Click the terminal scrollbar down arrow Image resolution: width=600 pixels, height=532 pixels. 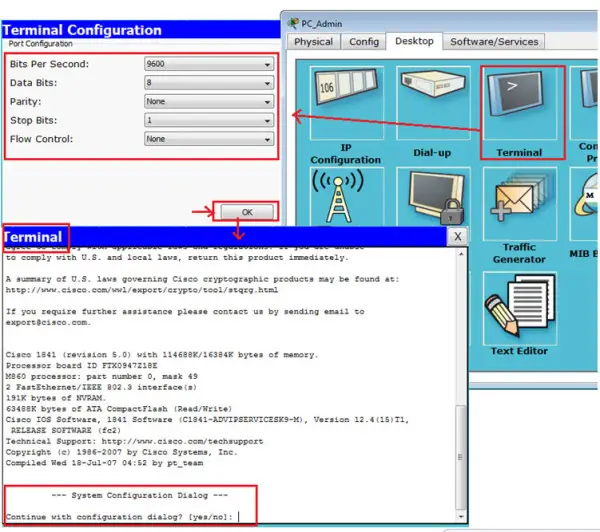pyautogui.click(x=461, y=516)
